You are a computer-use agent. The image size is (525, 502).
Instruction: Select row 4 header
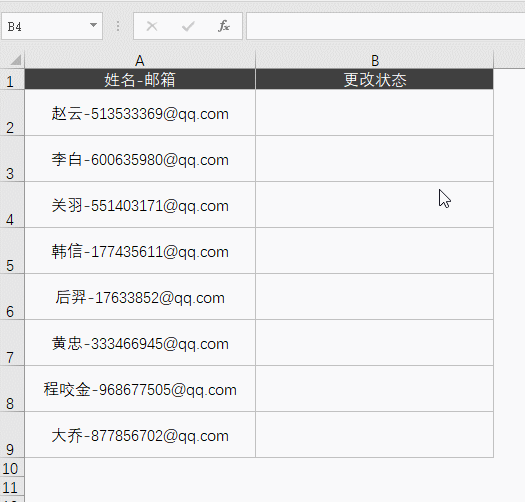pos(12,205)
